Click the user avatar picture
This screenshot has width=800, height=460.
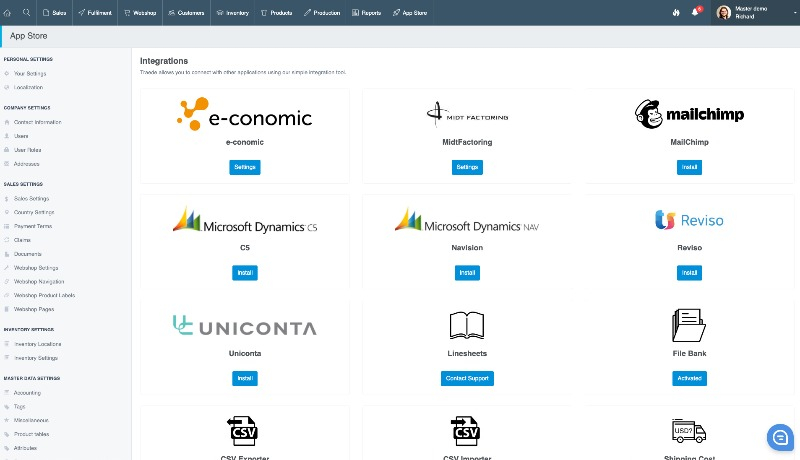coord(723,12)
